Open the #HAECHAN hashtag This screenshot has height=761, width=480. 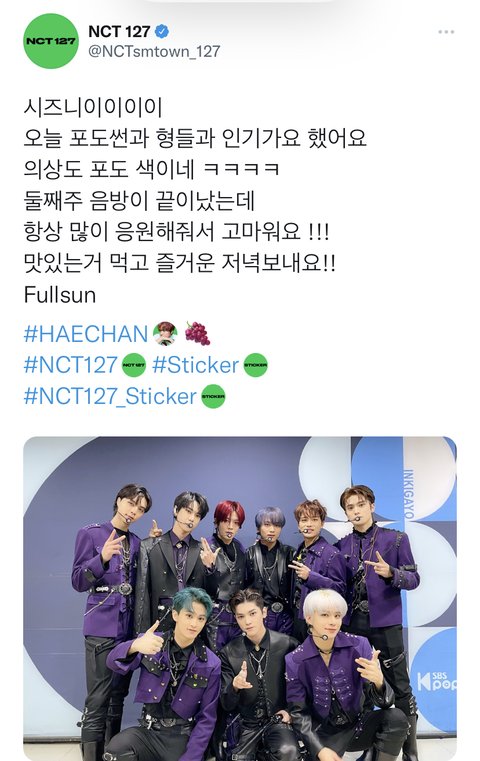[86, 334]
